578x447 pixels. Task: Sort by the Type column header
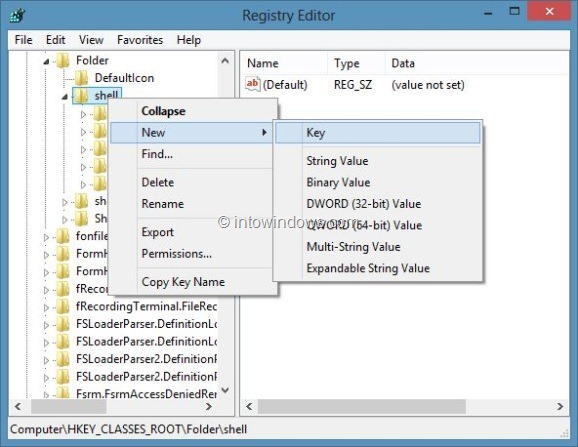pyautogui.click(x=356, y=63)
